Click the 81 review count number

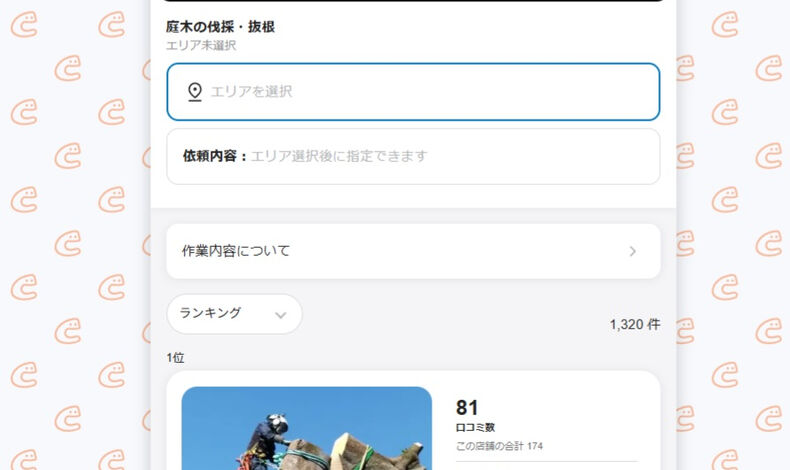click(467, 408)
